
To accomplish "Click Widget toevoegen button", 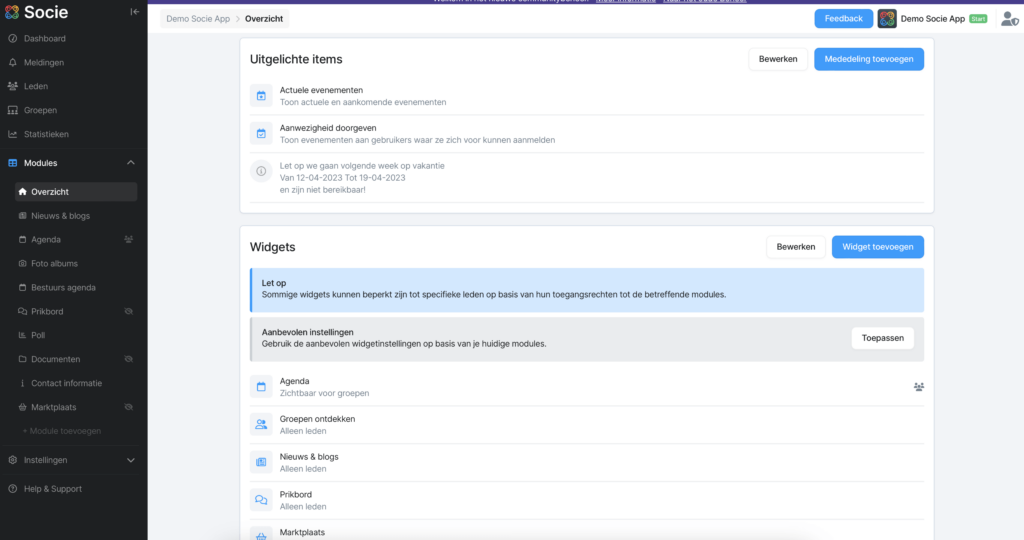I will click(878, 247).
